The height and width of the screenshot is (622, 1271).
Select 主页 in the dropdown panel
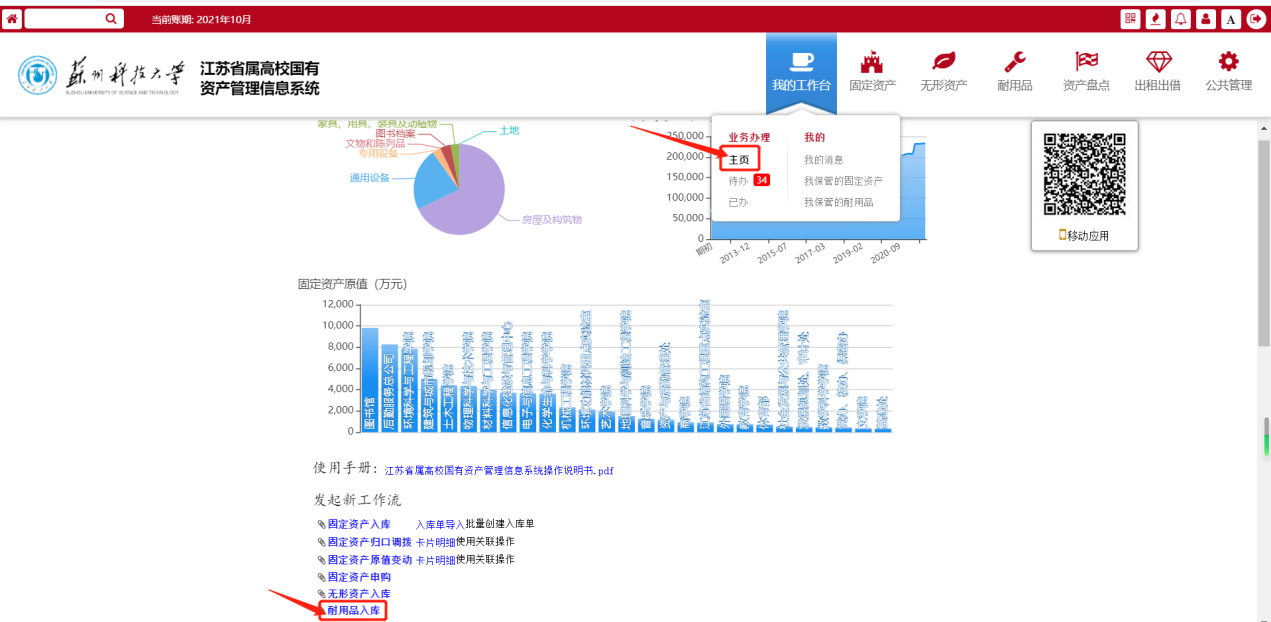[x=739, y=160]
